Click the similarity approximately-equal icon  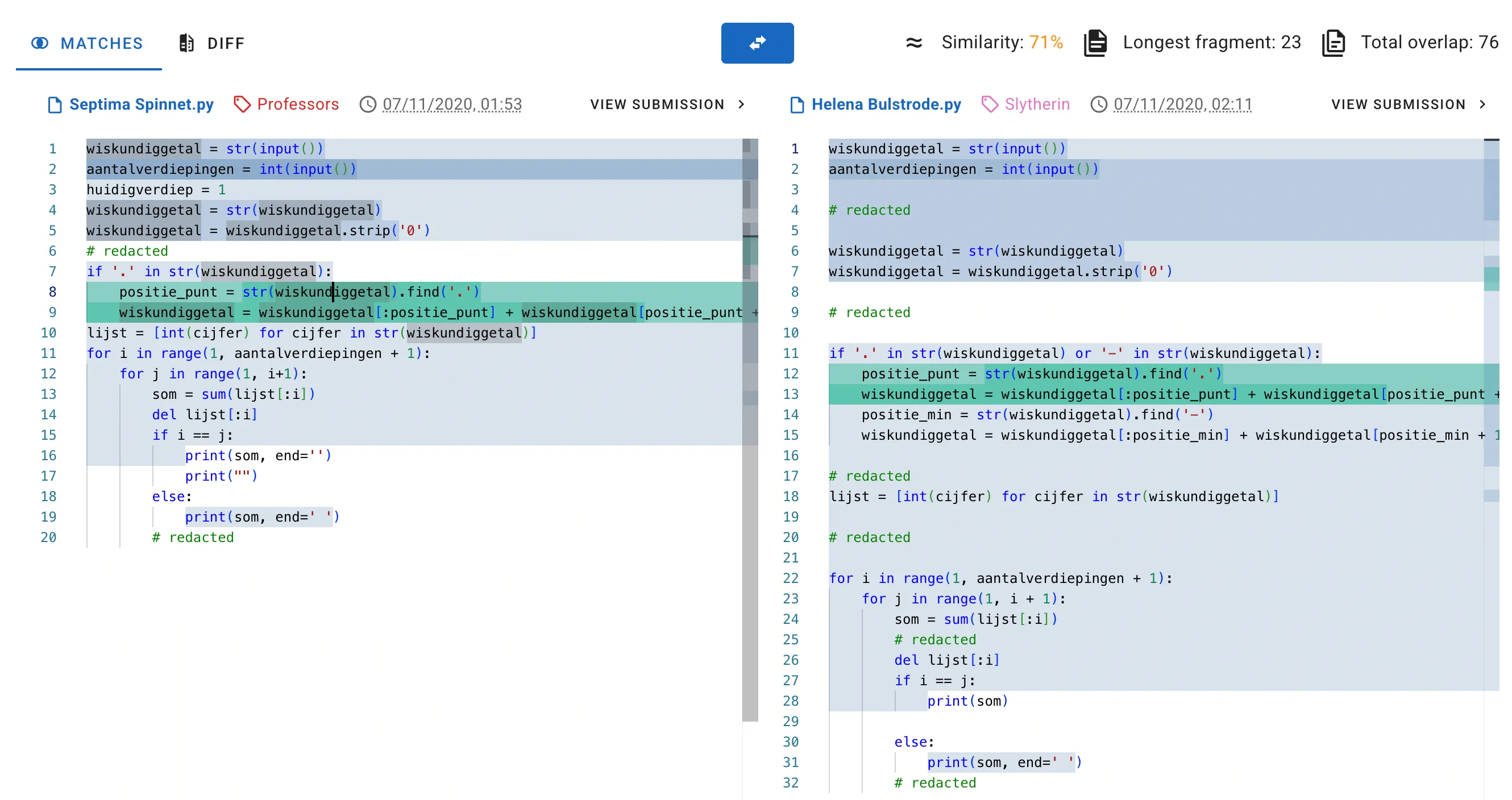[x=913, y=42]
